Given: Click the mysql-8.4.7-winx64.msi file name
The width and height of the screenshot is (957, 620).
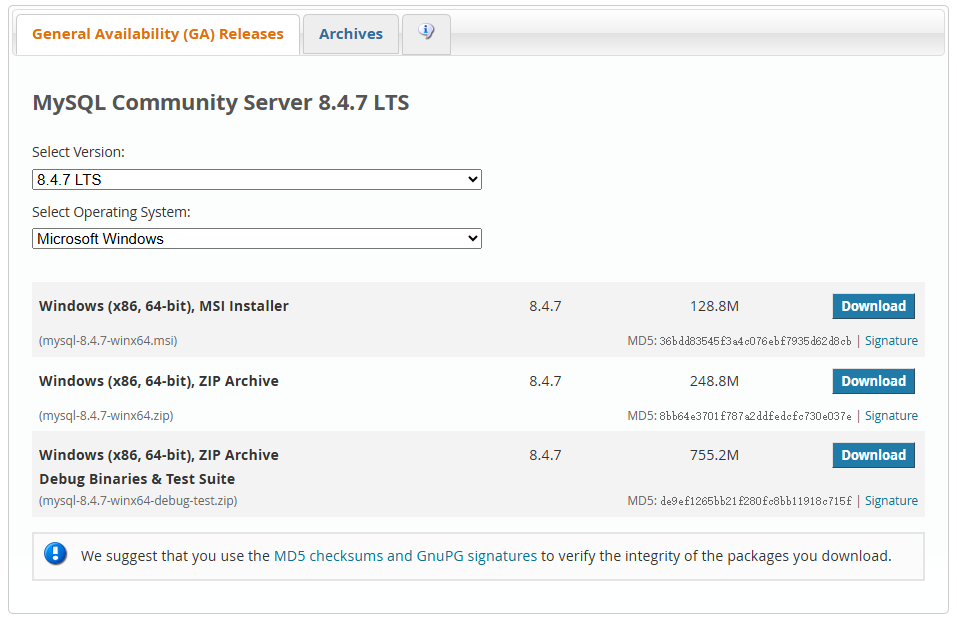Looking at the screenshot, I should click(x=108, y=341).
